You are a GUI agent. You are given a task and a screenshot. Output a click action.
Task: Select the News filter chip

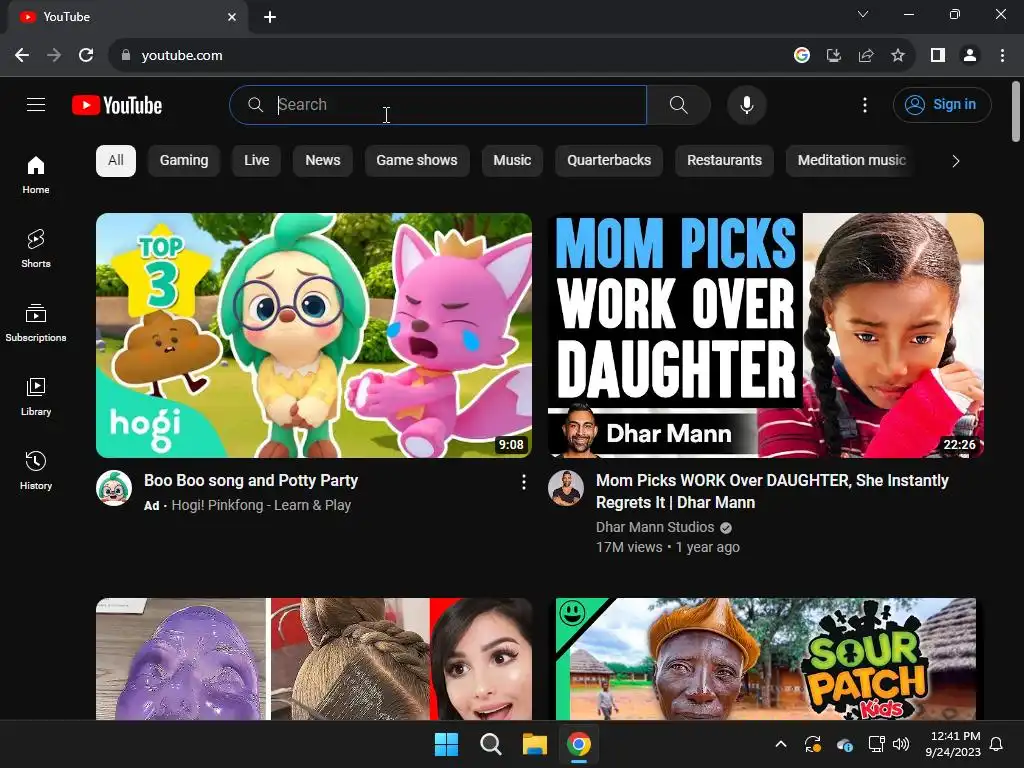click(323, 161)
